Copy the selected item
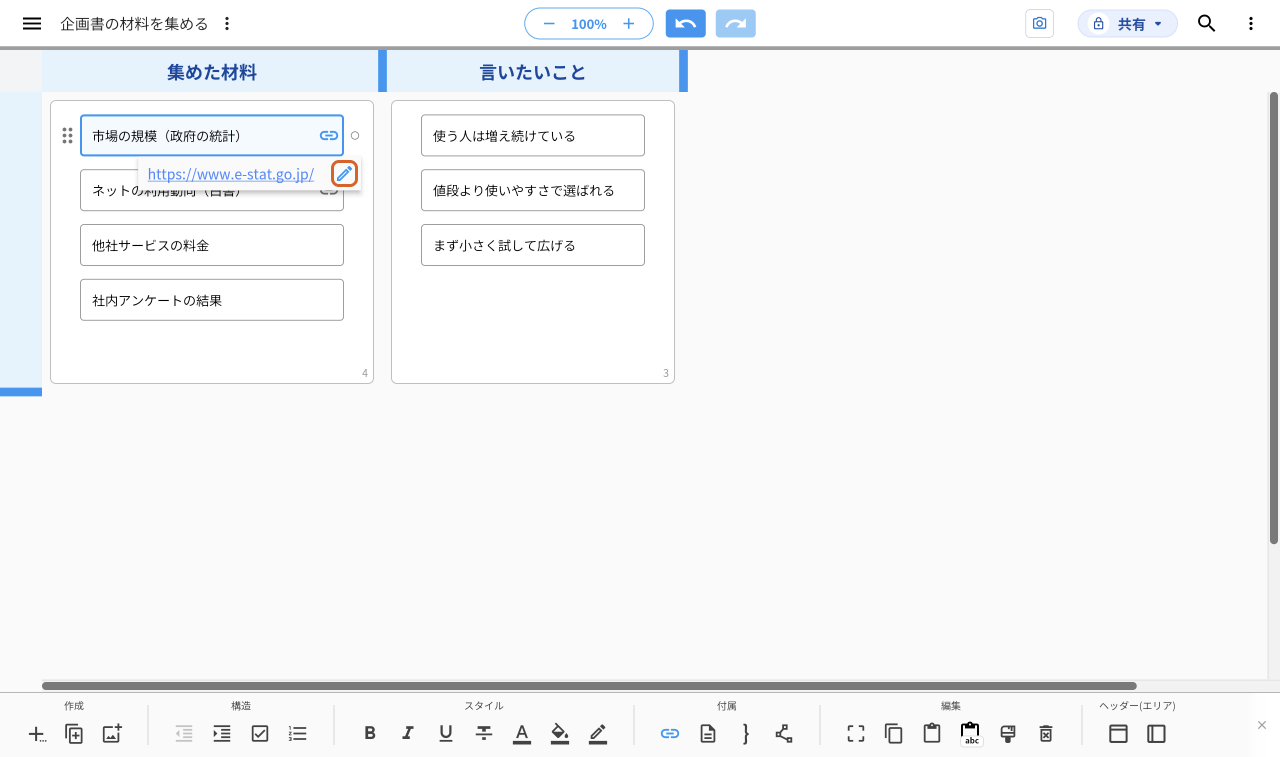1280x757 pixels. [x=894, y=734]
